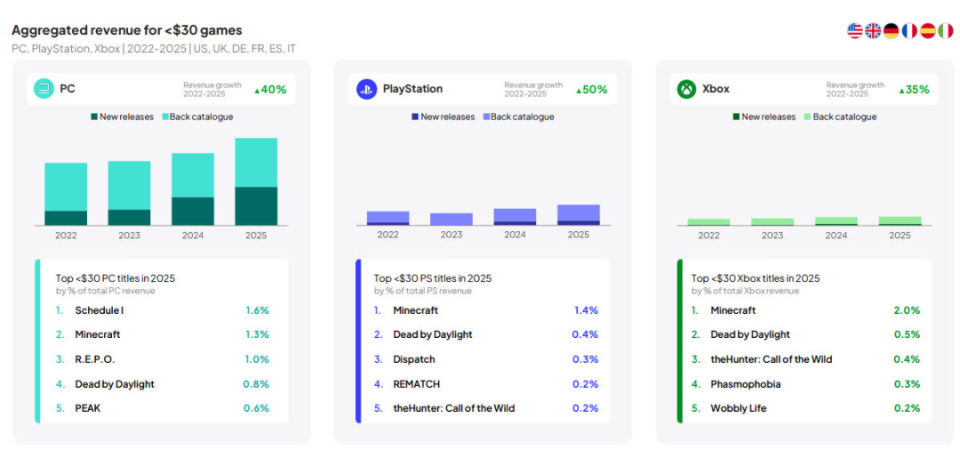Select the Italian flag icon
960x450 pixels.
pos(945,31)
